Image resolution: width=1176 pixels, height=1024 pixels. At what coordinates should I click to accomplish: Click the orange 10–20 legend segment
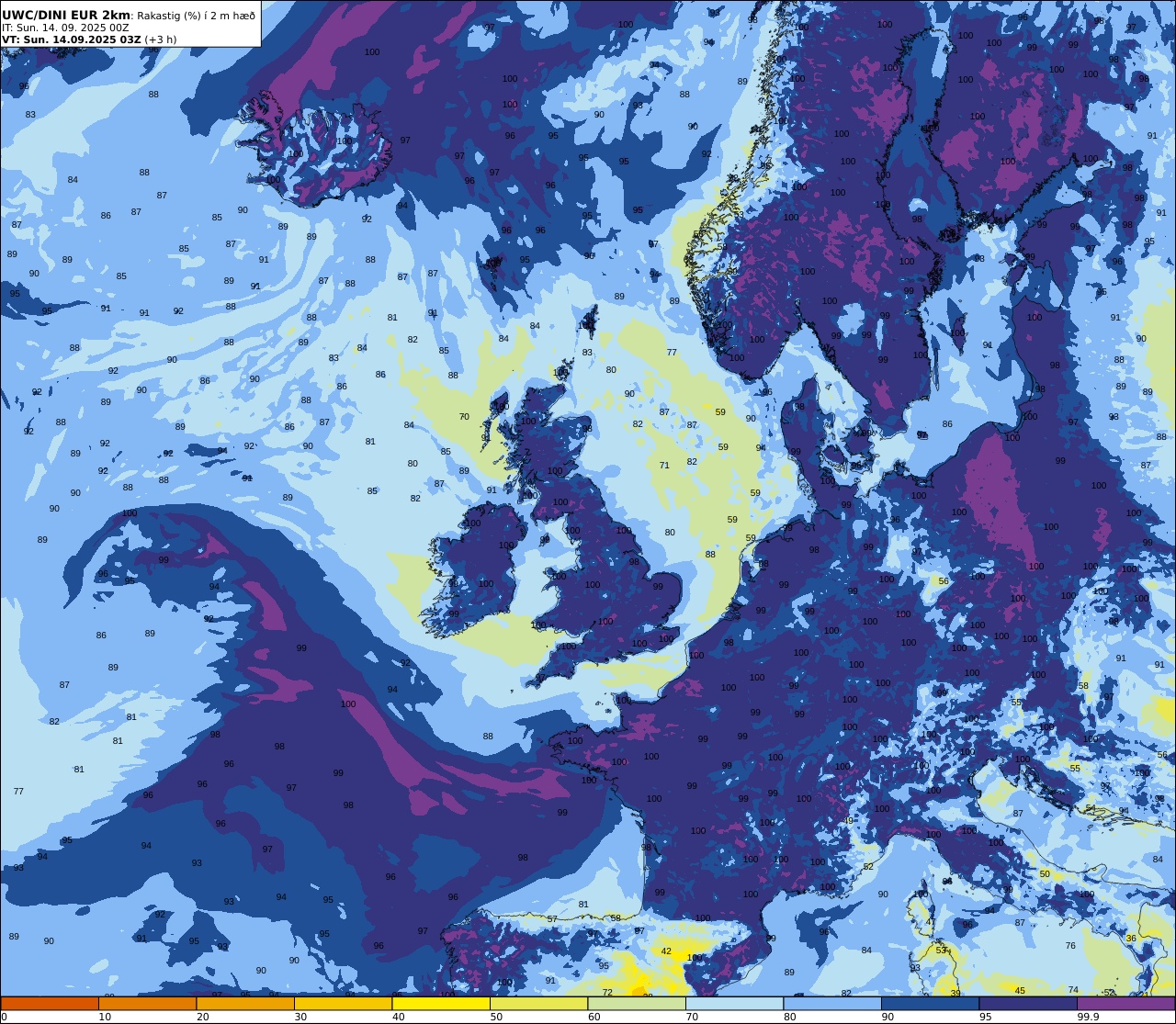pos(147,1003)
